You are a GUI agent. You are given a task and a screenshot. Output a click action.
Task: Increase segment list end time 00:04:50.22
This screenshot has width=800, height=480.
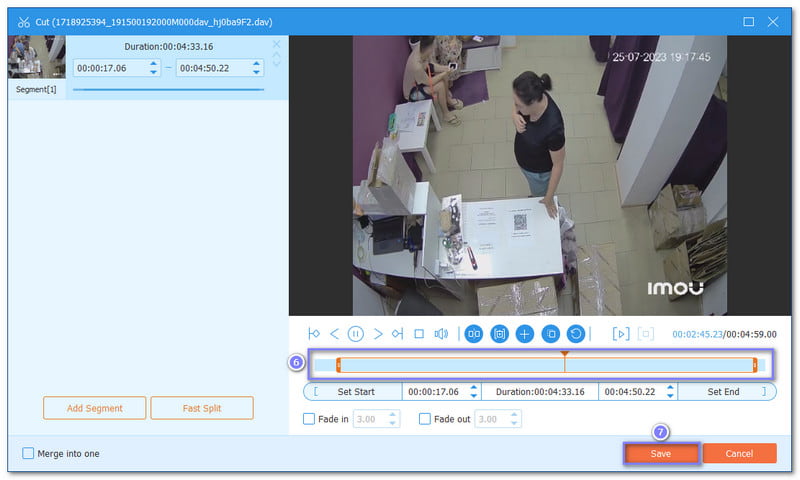click(256, 64)
